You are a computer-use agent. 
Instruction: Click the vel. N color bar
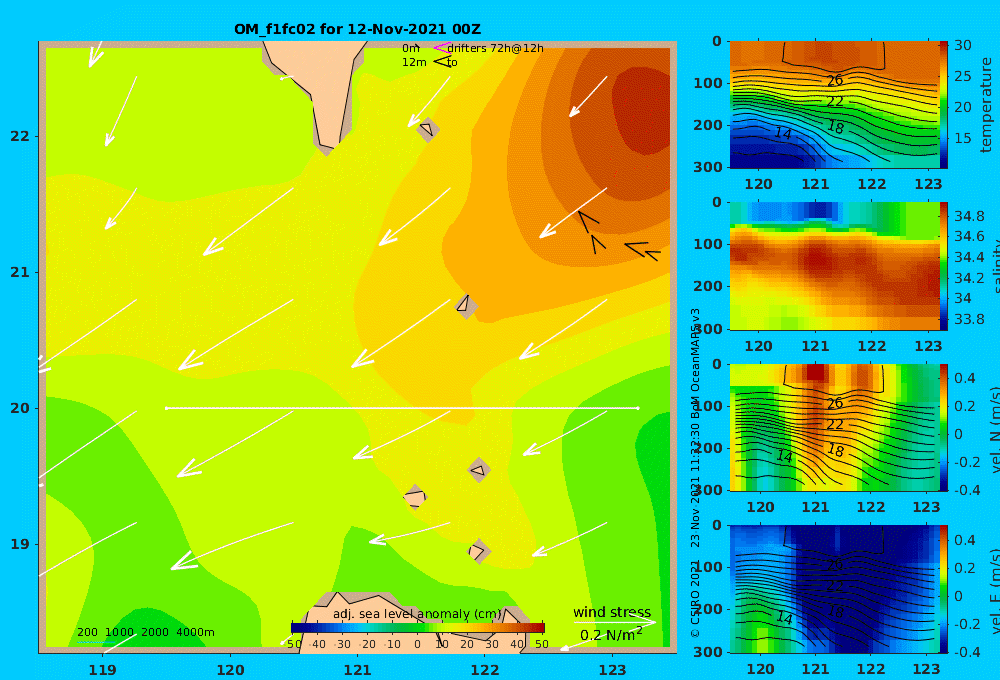coord(943,427)
